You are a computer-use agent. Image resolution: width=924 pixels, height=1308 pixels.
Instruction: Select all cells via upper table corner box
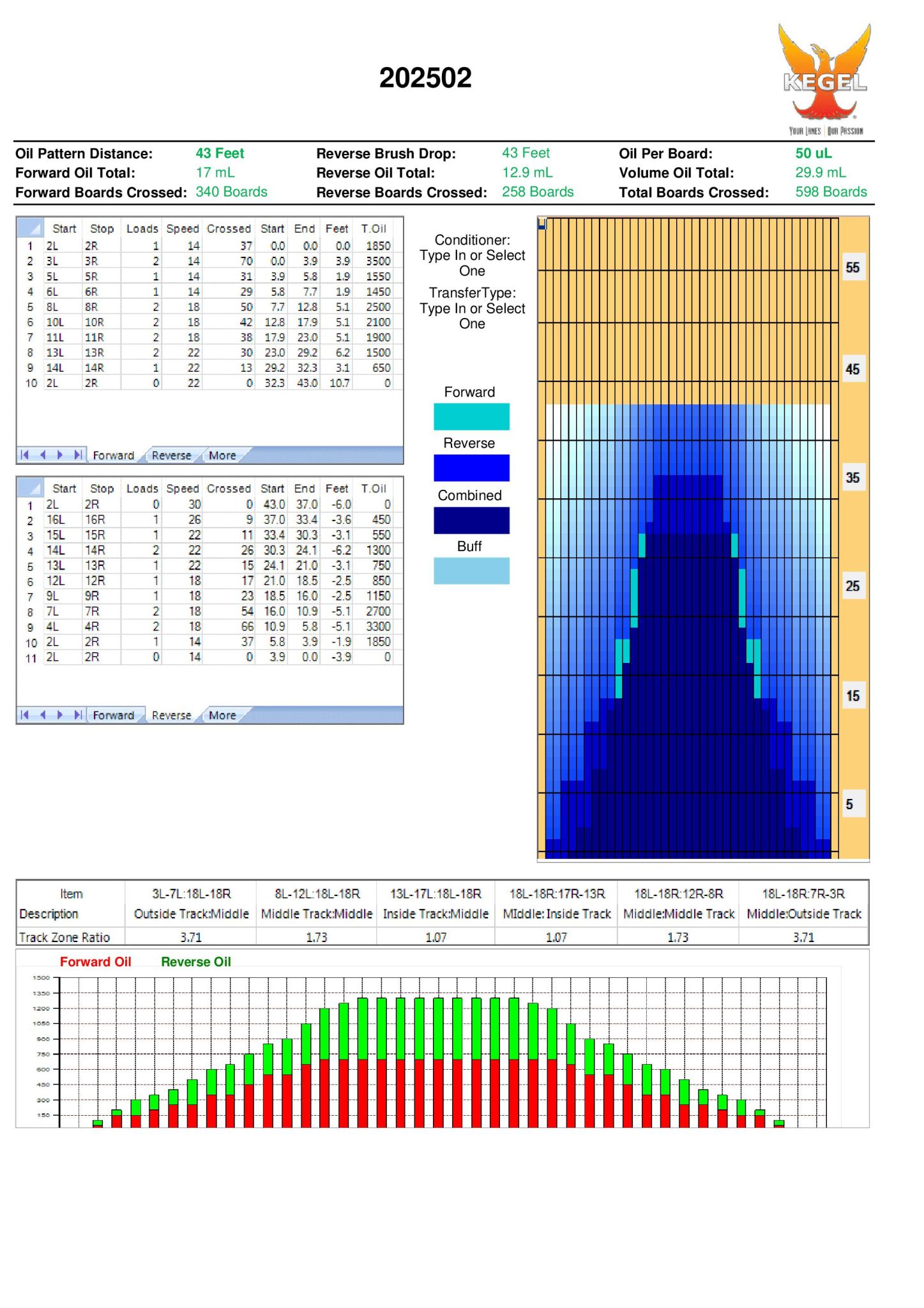click(29, 227)
